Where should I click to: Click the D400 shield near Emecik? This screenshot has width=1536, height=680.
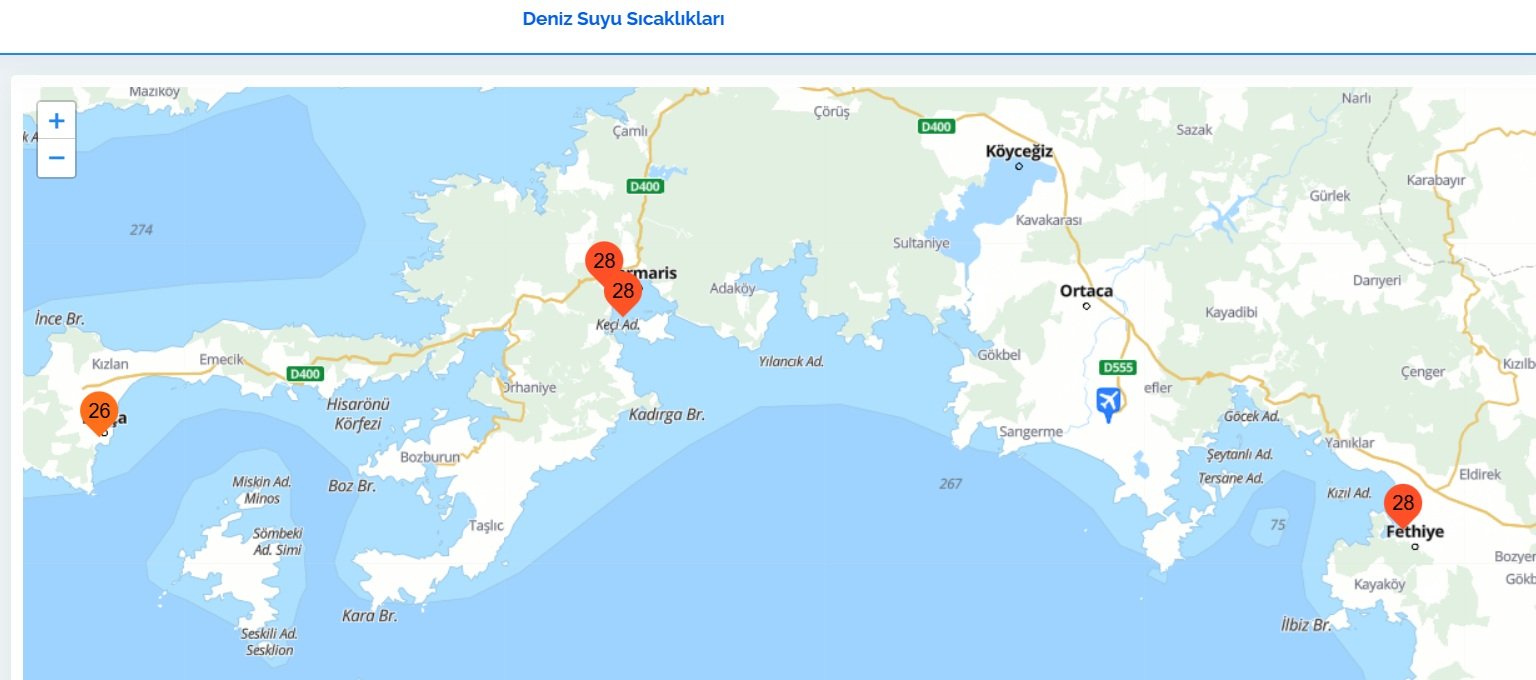304,374
